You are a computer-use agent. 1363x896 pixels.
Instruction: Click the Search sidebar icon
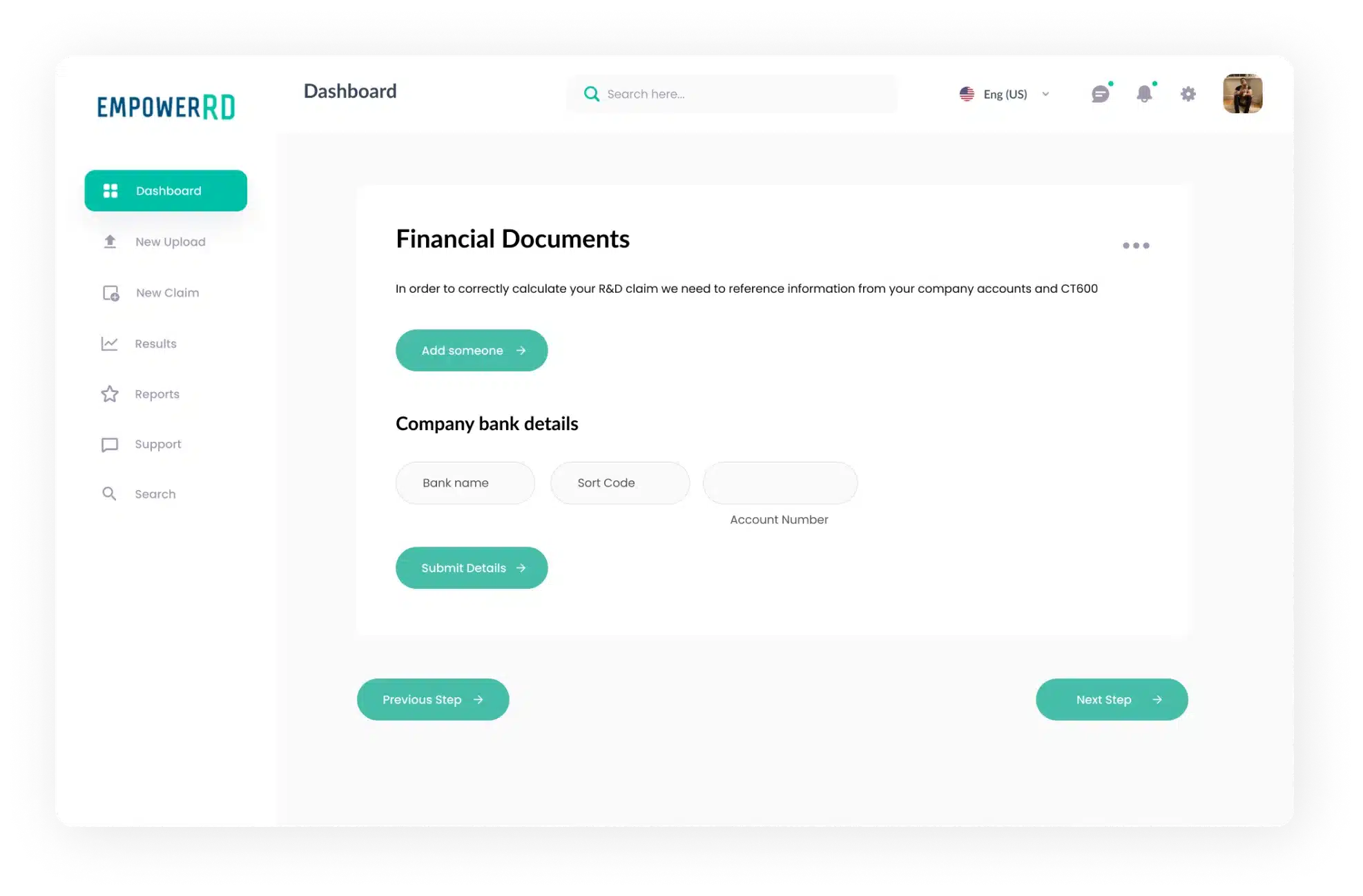[109, 493]
